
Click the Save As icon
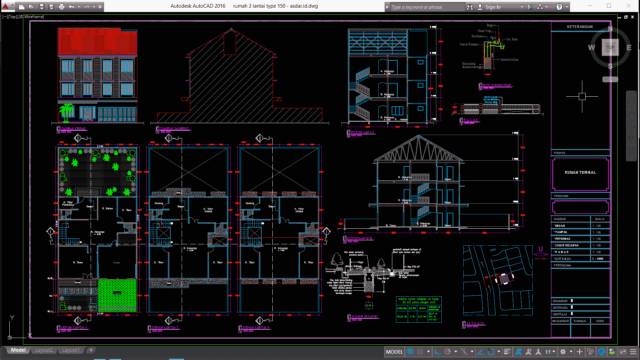click(51, 7)
